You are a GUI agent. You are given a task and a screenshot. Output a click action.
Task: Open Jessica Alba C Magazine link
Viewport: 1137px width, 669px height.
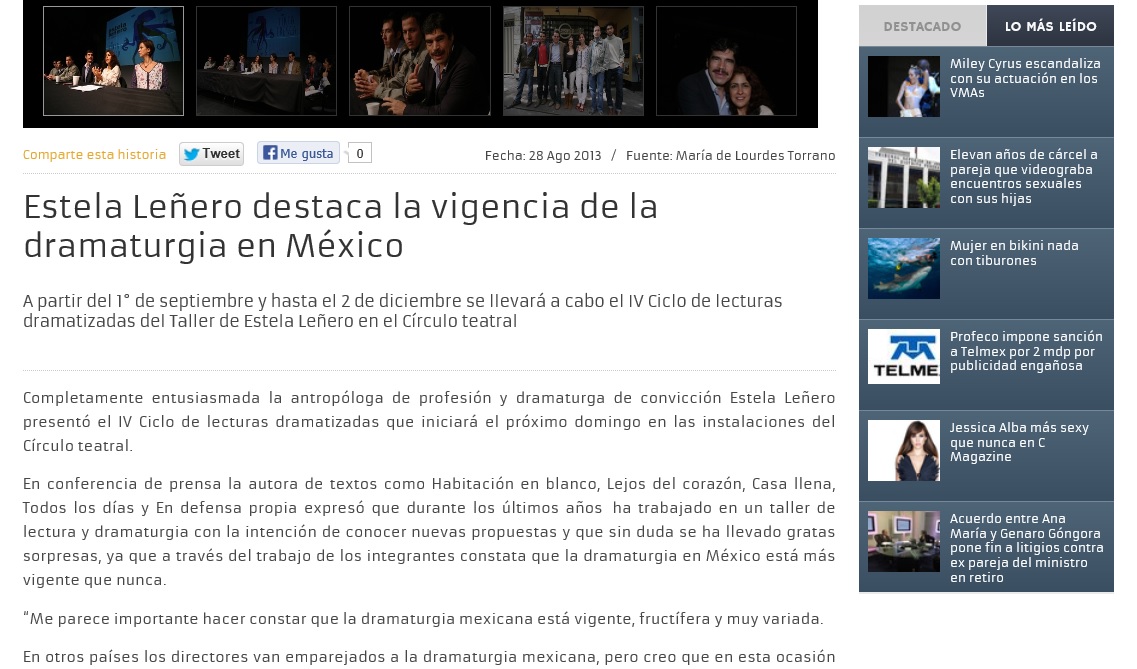(1019, 442)
